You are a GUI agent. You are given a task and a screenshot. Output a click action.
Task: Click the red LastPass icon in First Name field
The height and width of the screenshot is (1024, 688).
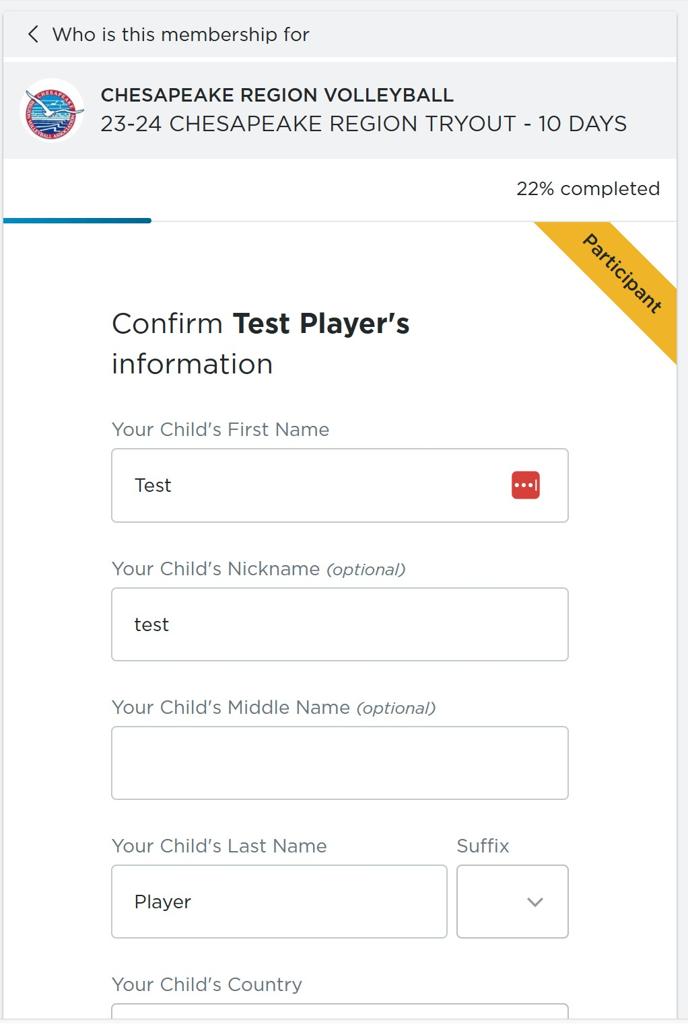click(x=526, y=484)
